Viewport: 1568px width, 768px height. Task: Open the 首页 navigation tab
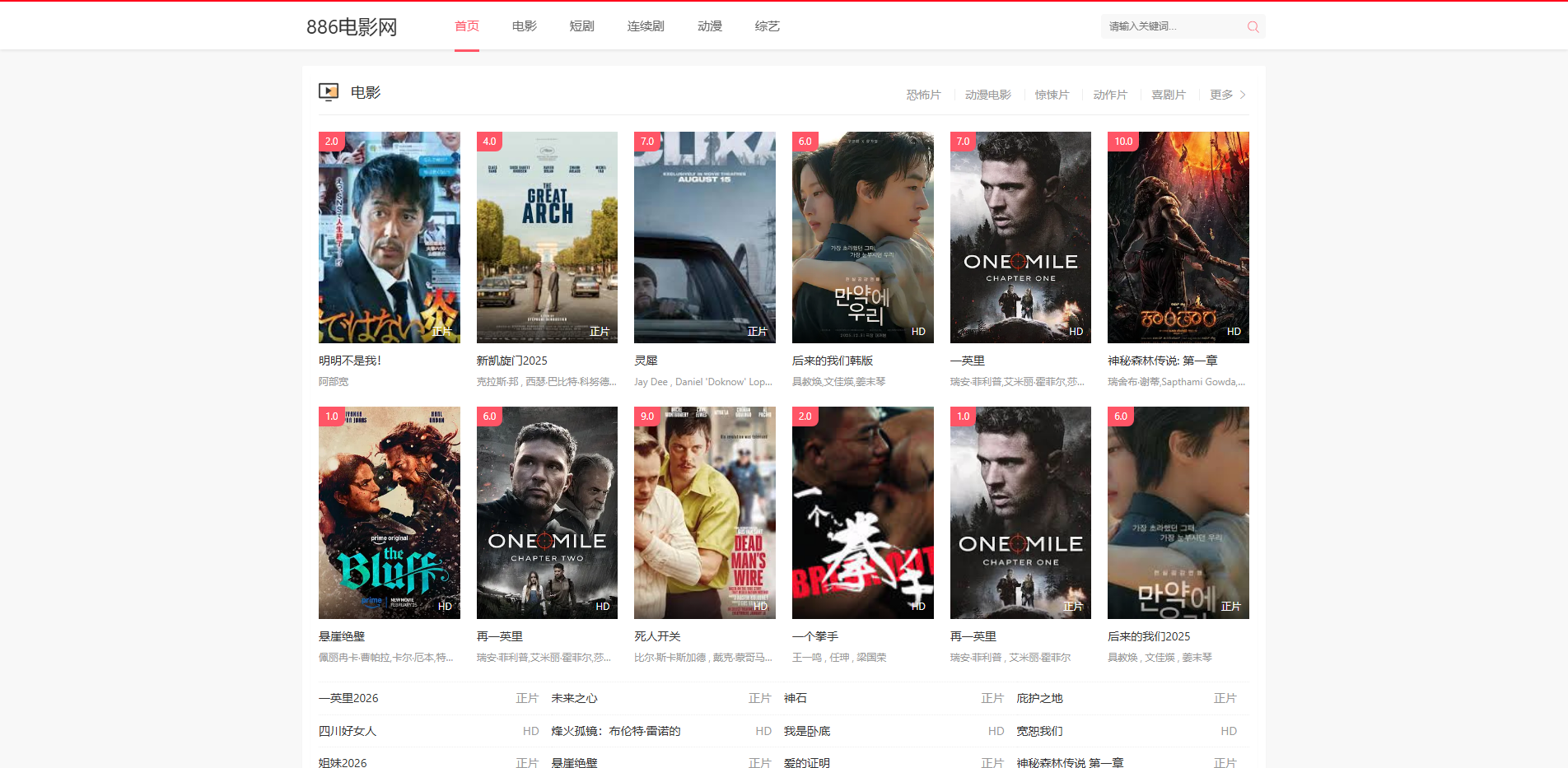click(466, 26)
